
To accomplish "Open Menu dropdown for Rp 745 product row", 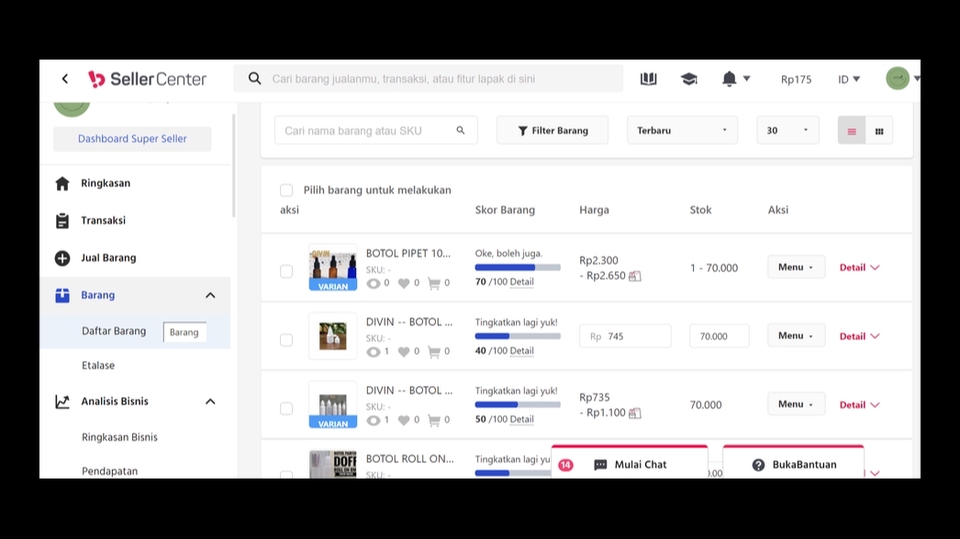I will [796, 336].
